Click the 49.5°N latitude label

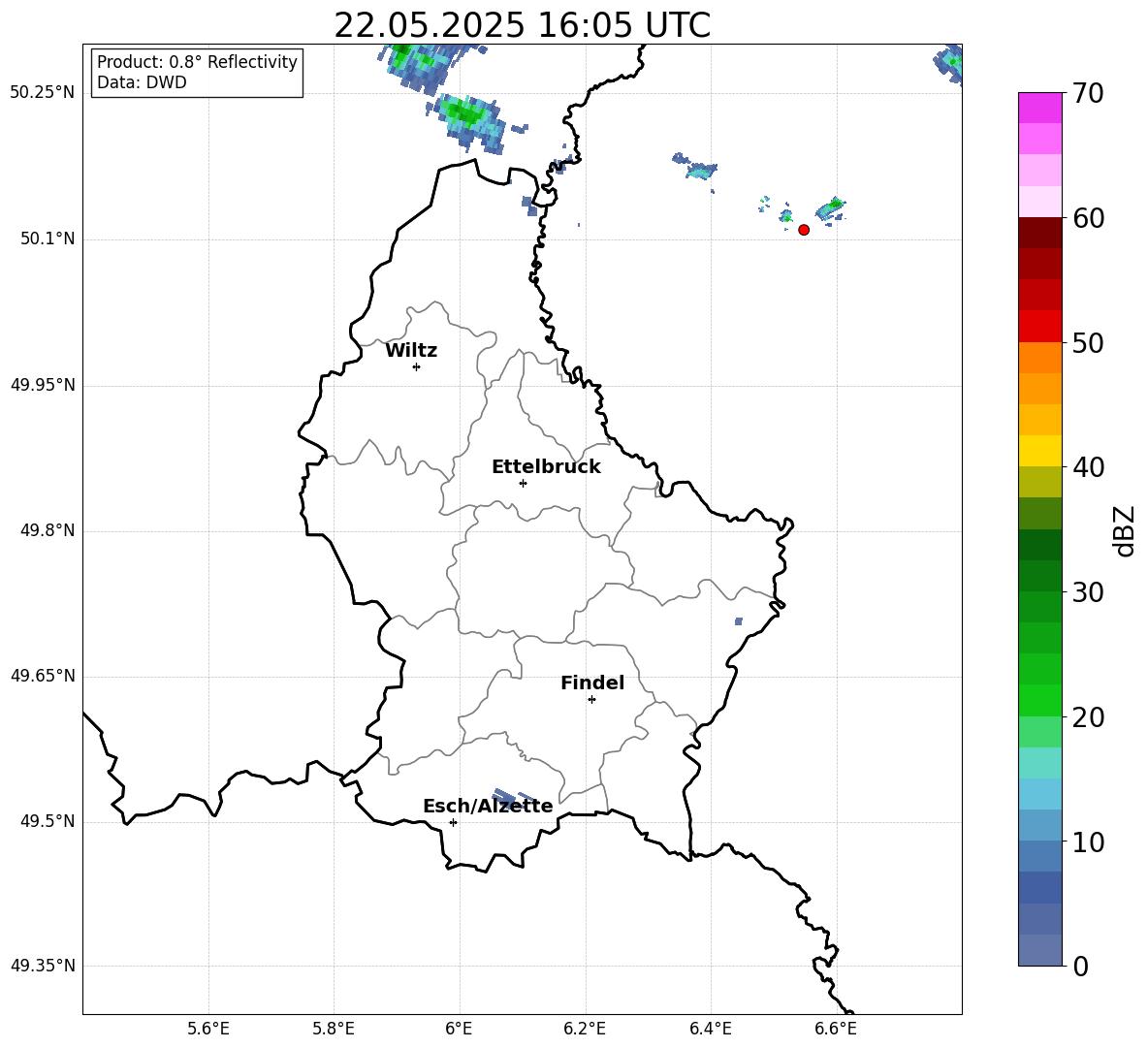(48, 821)
